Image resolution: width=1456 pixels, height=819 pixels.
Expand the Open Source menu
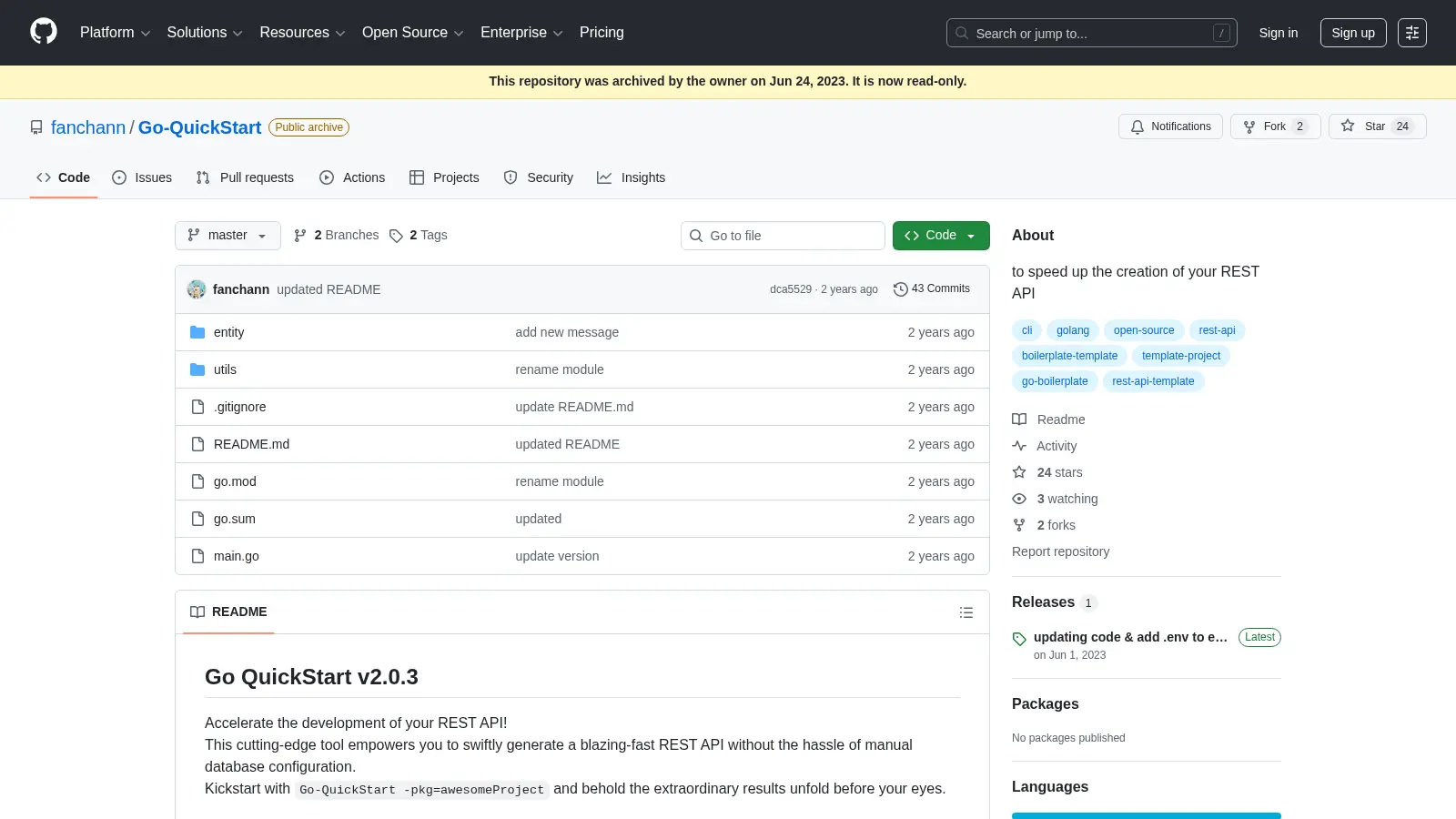point(412,33)
